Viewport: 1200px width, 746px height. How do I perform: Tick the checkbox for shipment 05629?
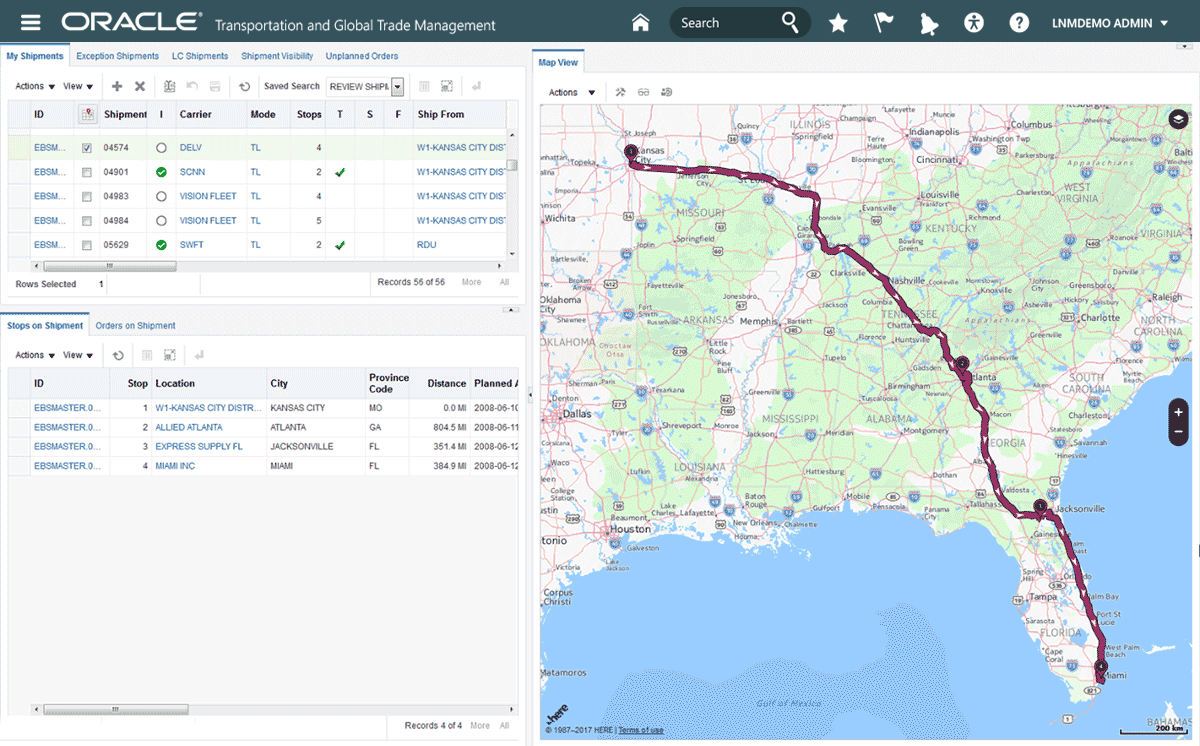pos(87,245)
